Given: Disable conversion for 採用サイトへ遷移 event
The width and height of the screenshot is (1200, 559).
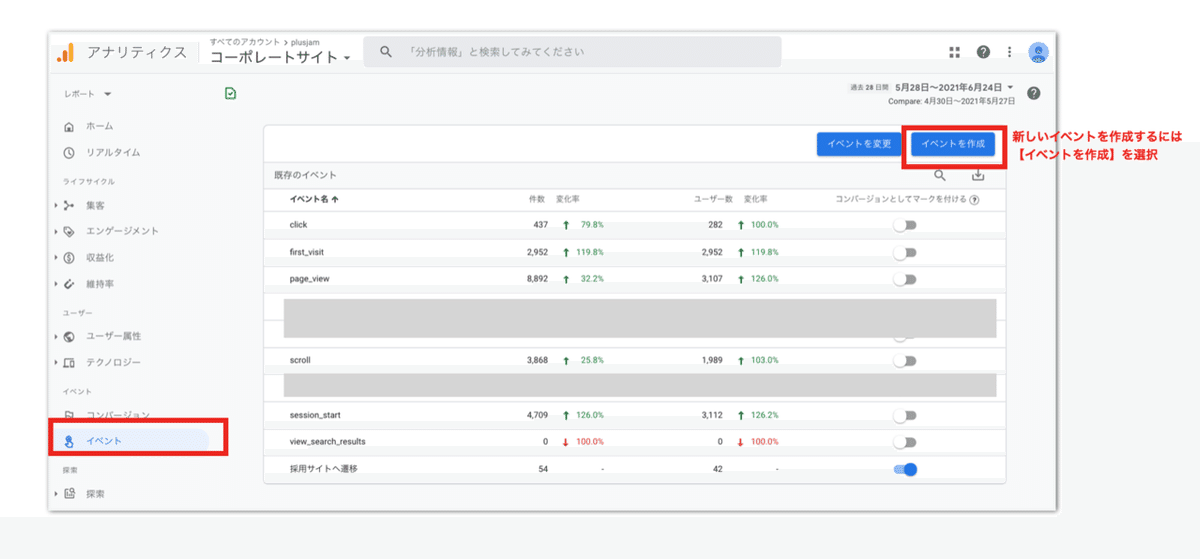Looking at the screenshot, I should coord(905,469).
